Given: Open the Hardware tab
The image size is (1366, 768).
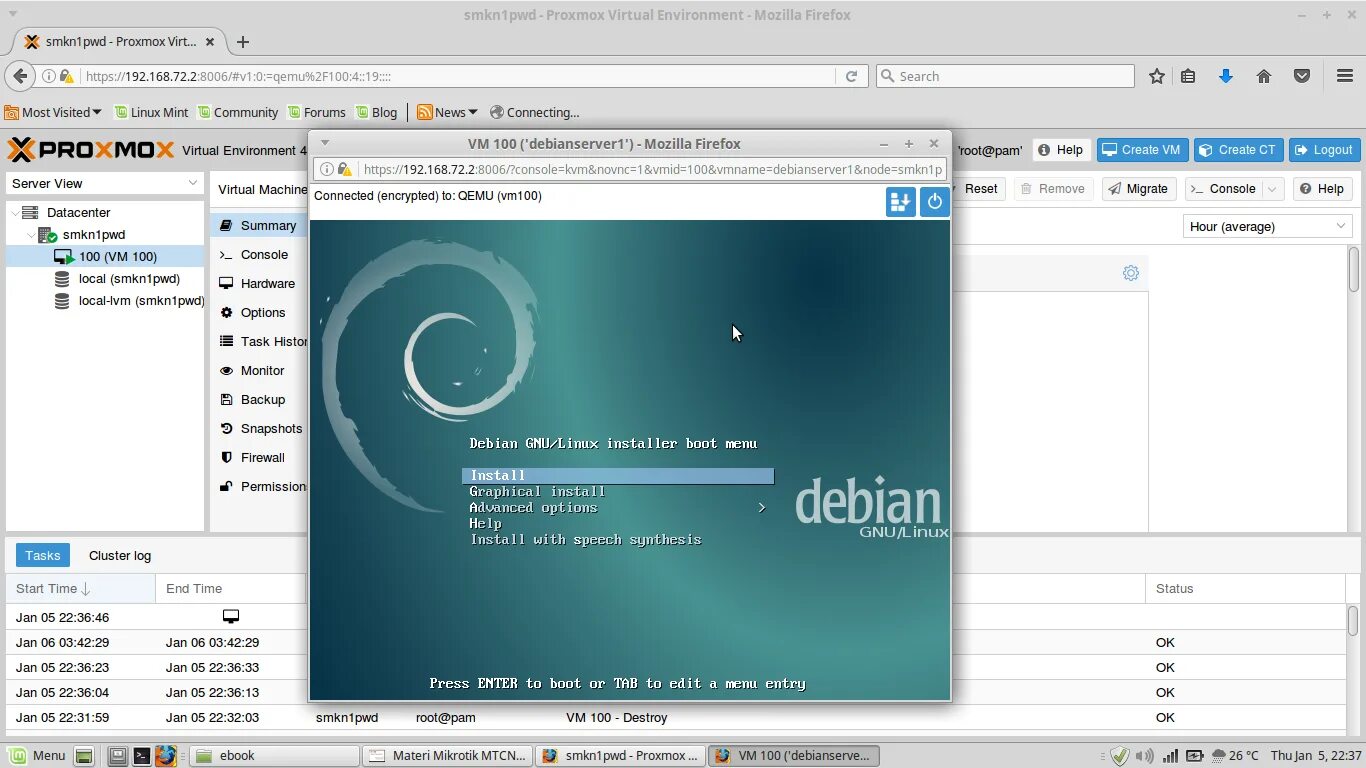Looking at the screenshot, I should pyautogui.click(x=257, y=284).
